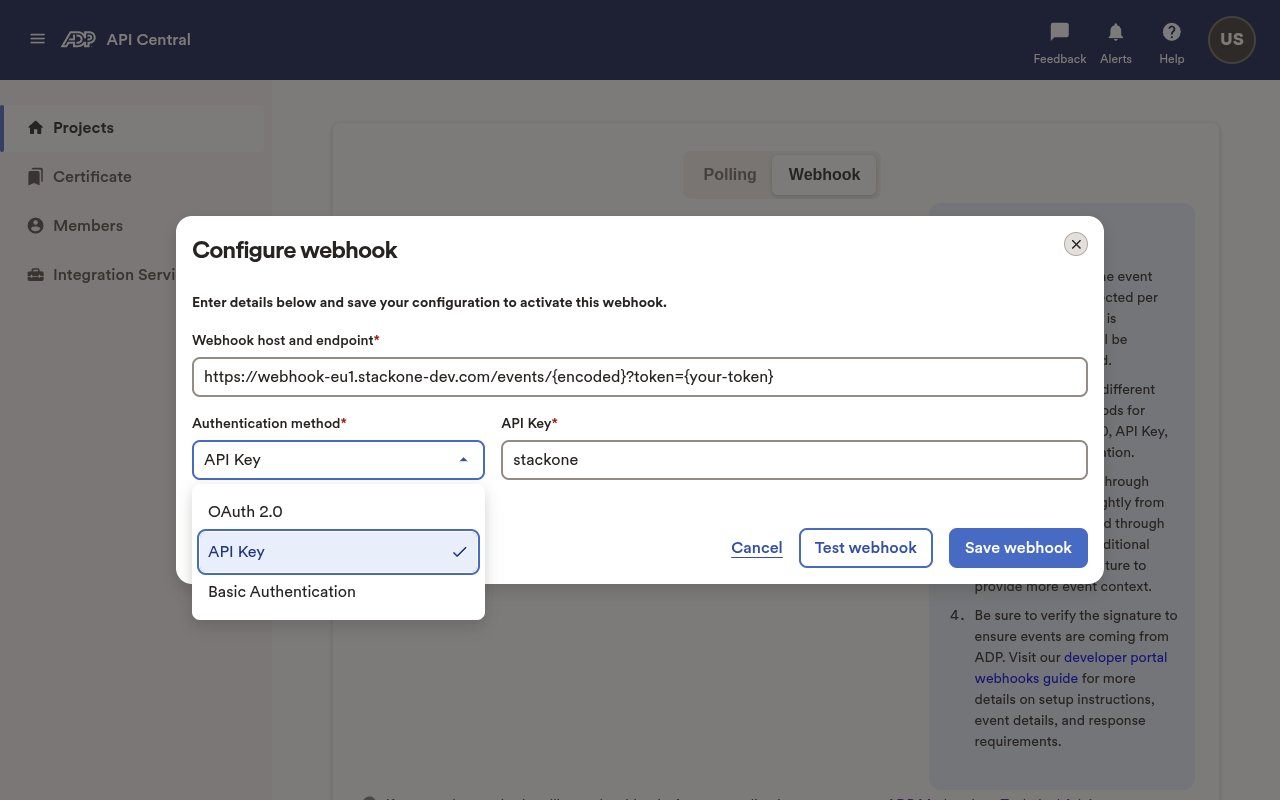The width and height of the screenshot is (1280, 800).
Task: Click the Webhook host and endpoint field
Action: pyautogui.click(x=639, y=377)
